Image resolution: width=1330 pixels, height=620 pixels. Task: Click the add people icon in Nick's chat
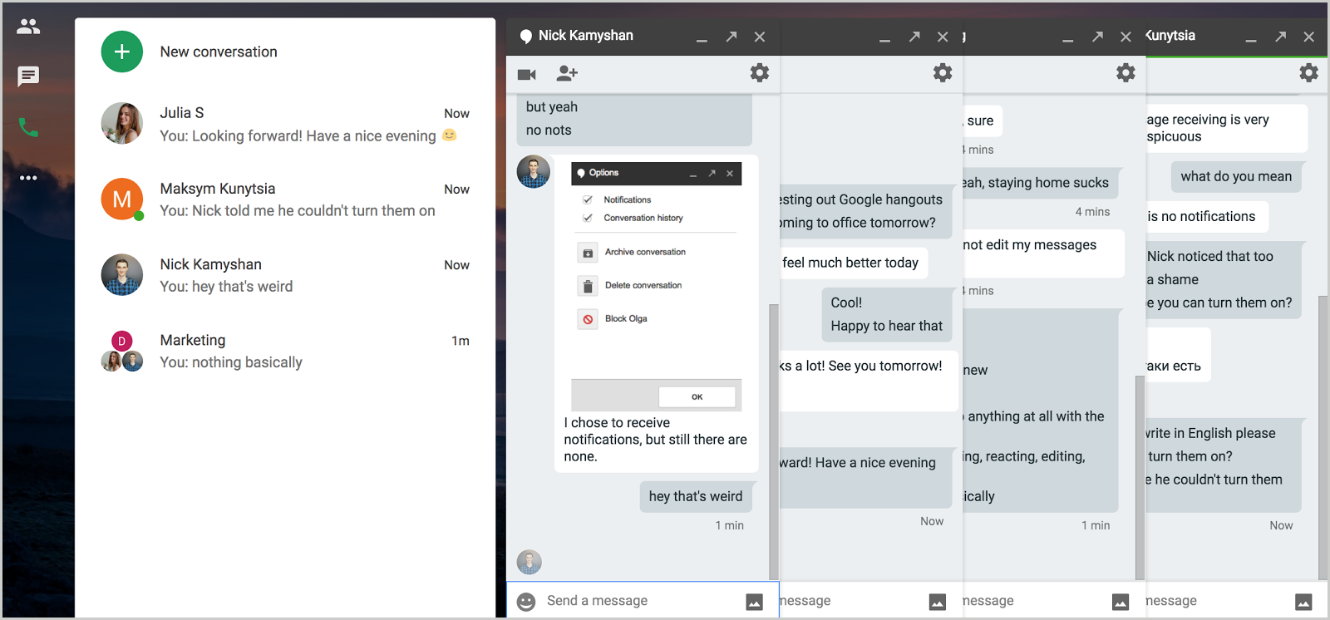point(567,74)
